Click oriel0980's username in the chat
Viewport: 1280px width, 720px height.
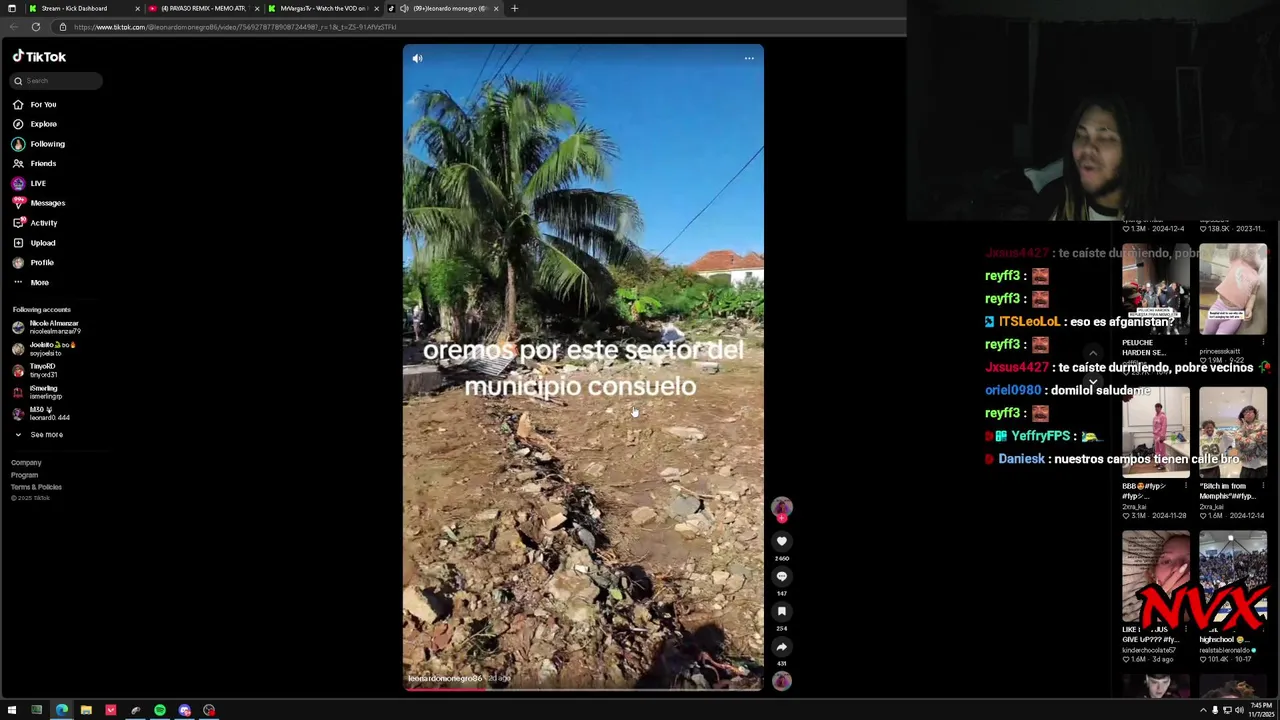point(1013,390)
